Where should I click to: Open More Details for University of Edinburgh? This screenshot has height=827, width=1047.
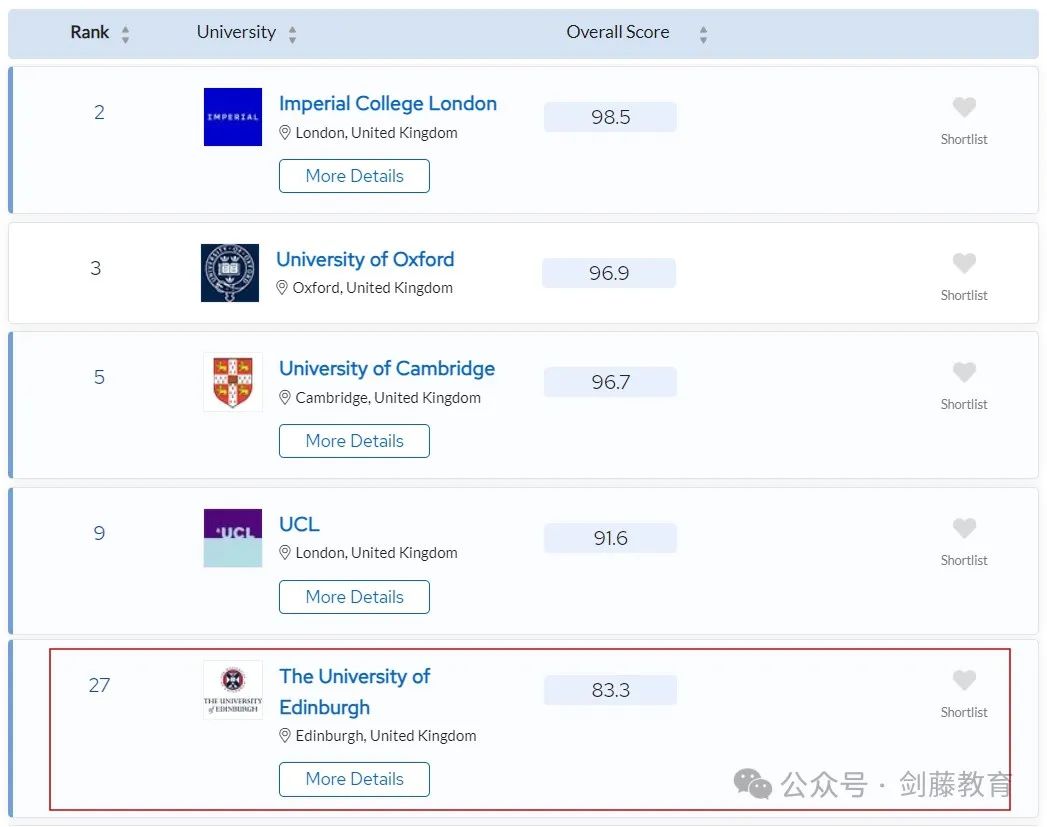(x=355, y=779)
